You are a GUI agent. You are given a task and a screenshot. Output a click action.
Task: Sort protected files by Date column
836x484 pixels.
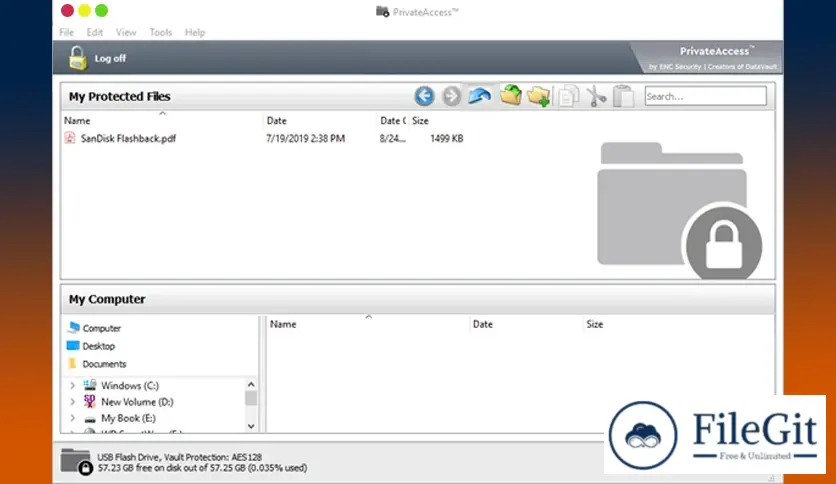277,121
